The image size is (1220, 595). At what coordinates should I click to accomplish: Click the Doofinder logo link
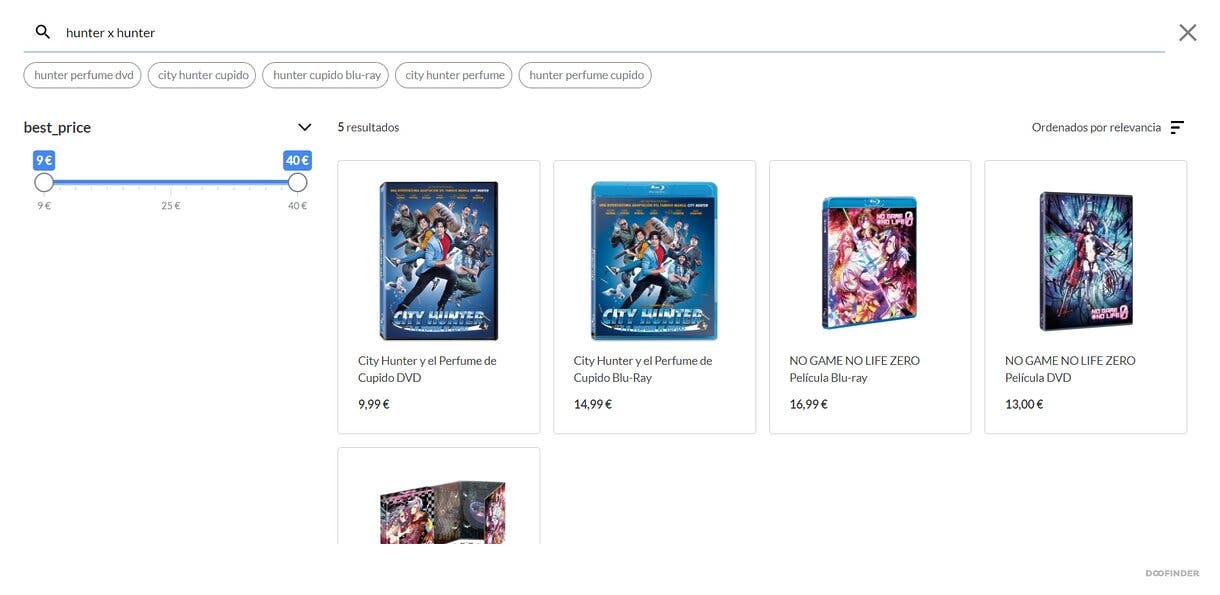1172,573
